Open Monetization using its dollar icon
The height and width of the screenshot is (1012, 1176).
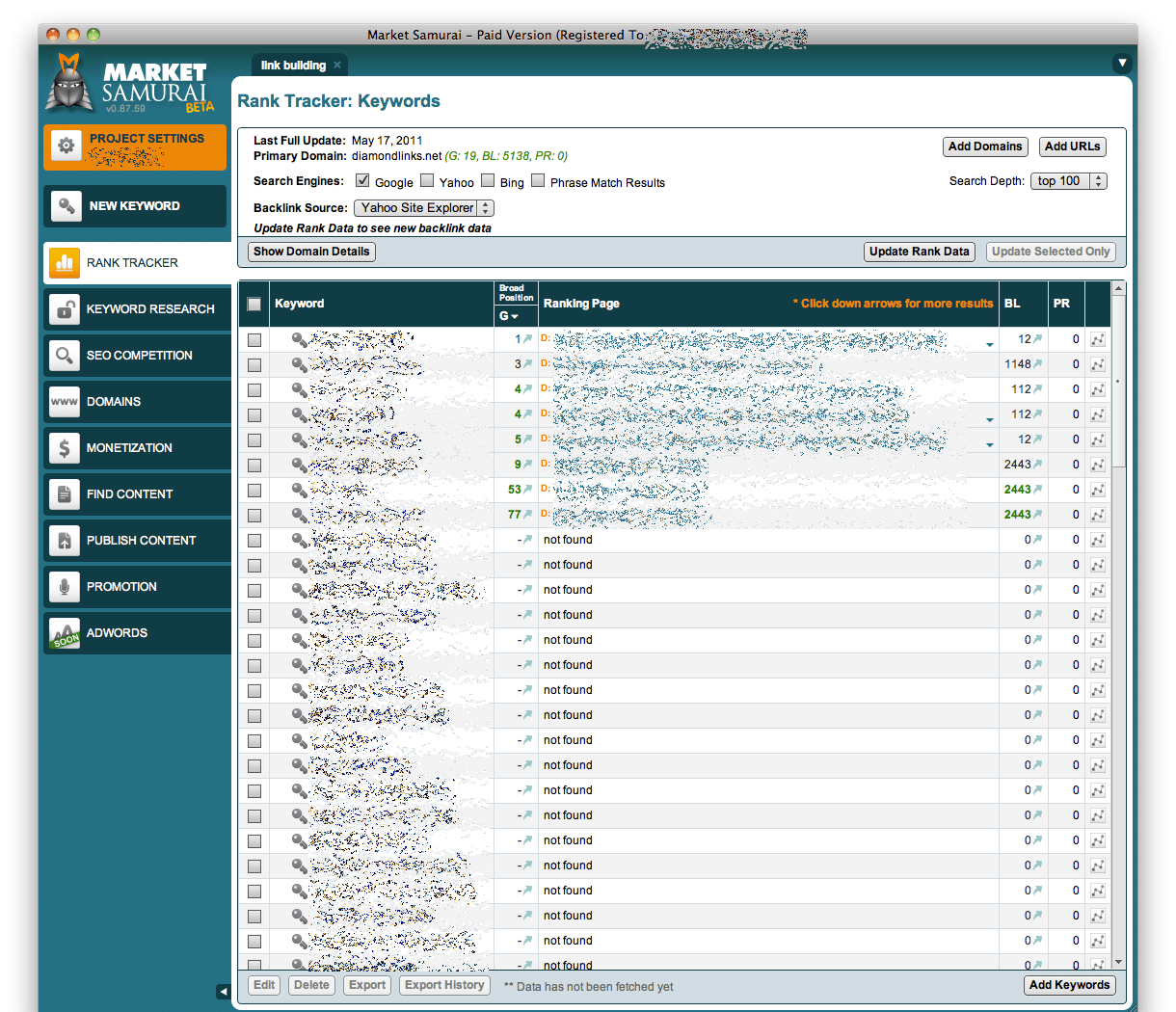pos(65,448)
